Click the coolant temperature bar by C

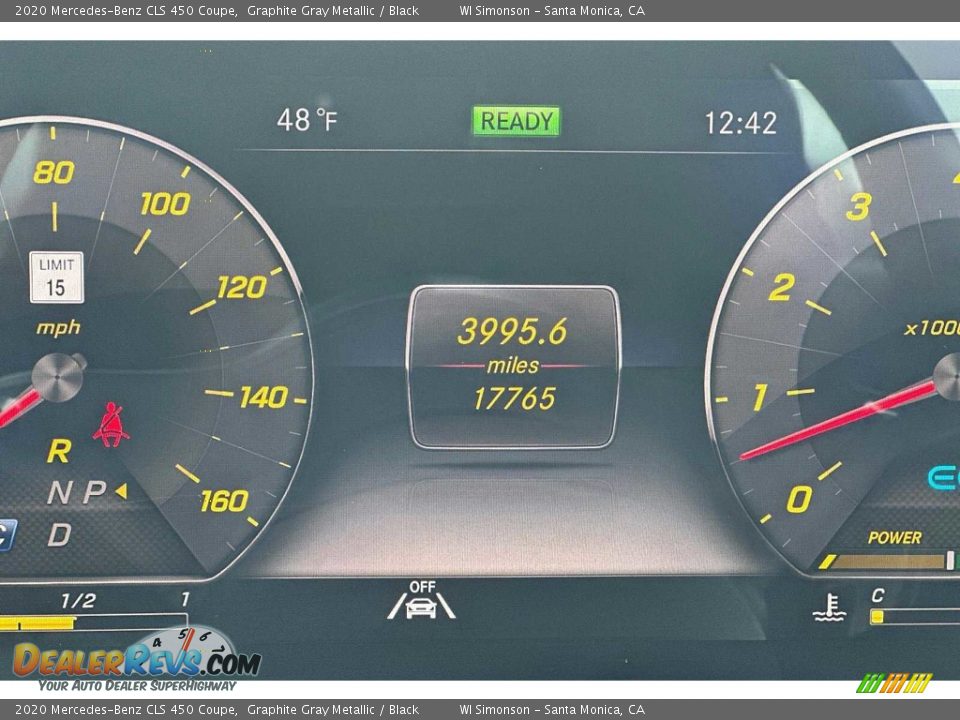(x=915, y=616)
